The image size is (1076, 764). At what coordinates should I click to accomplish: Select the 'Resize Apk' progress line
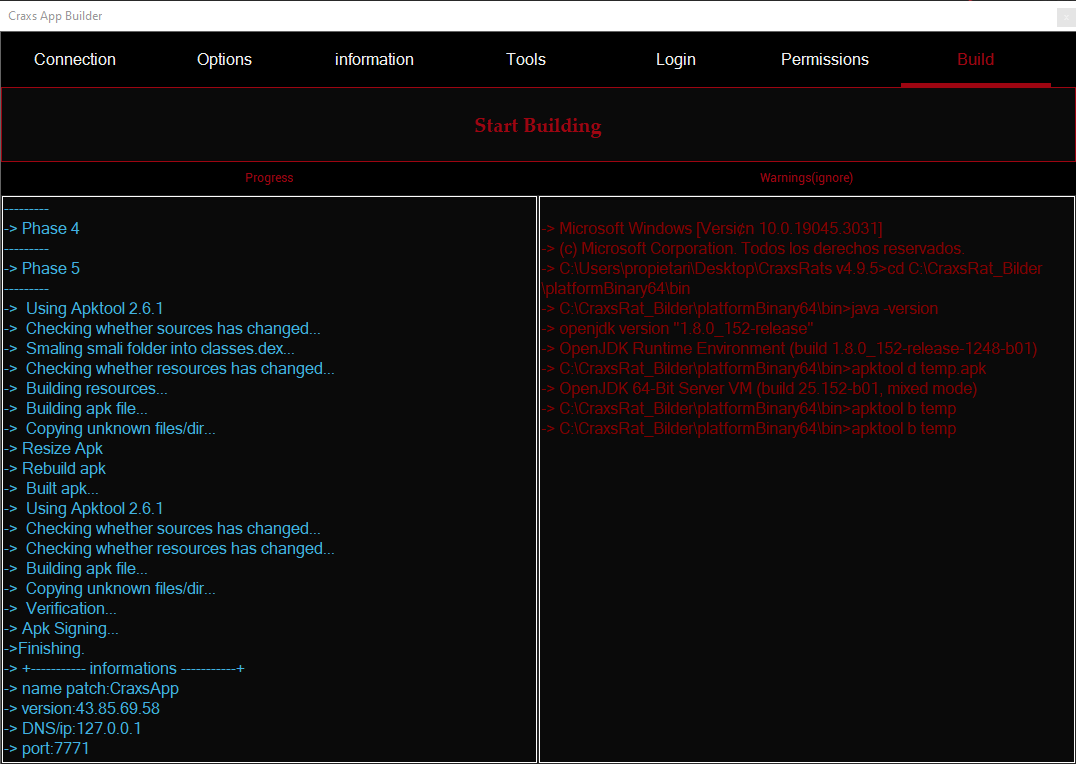click(54, 449)
